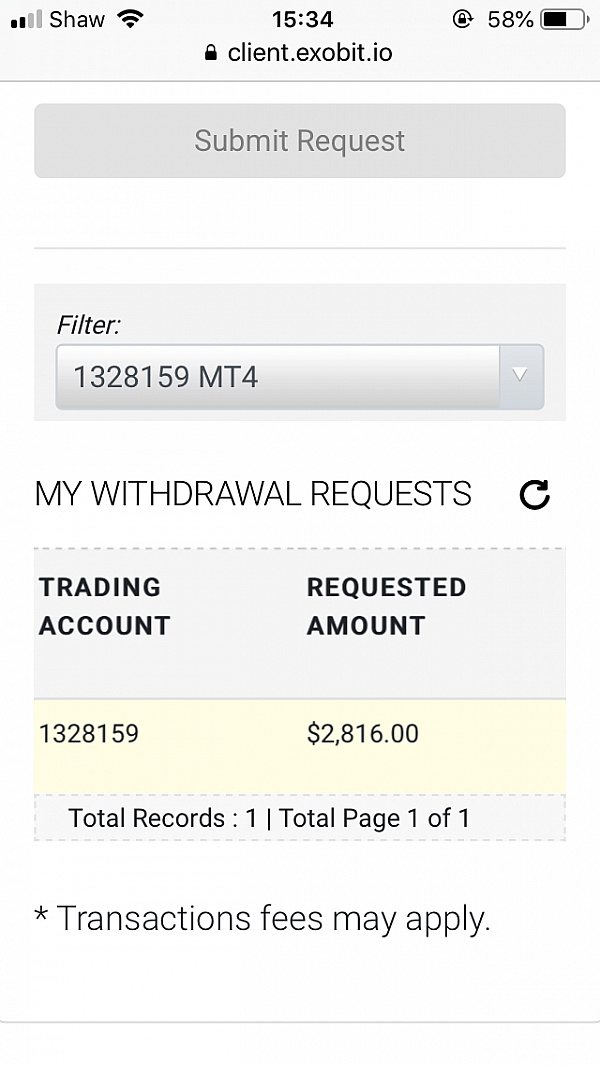600x1065 pixels.
Task: Select the 1328159 trading account cell
Action: tap(89, 734)
